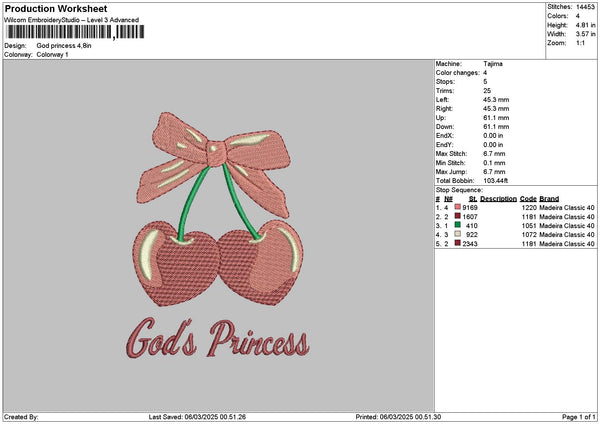Click the Min Stitch value "0.1 mm"

(x=494, y=163)
